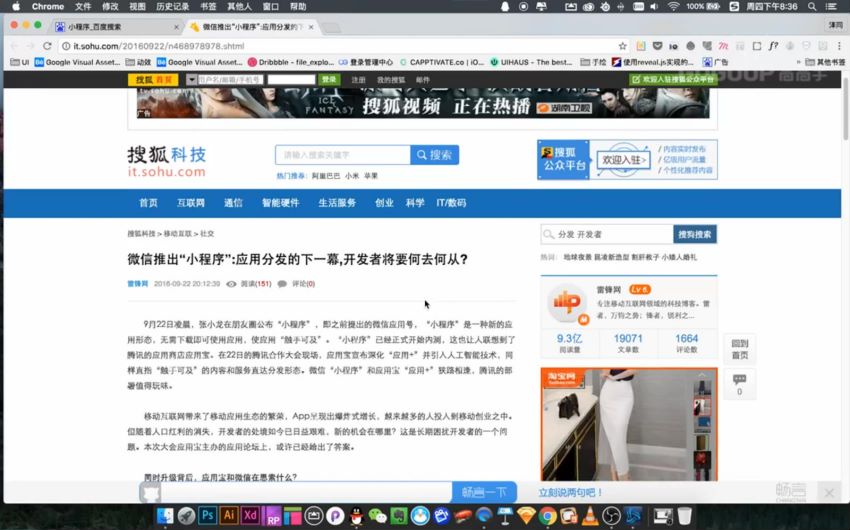850x530 pixels.
Task: Open the Trash in the Dock
Action: pyautogui.click(x=685, y=516)
